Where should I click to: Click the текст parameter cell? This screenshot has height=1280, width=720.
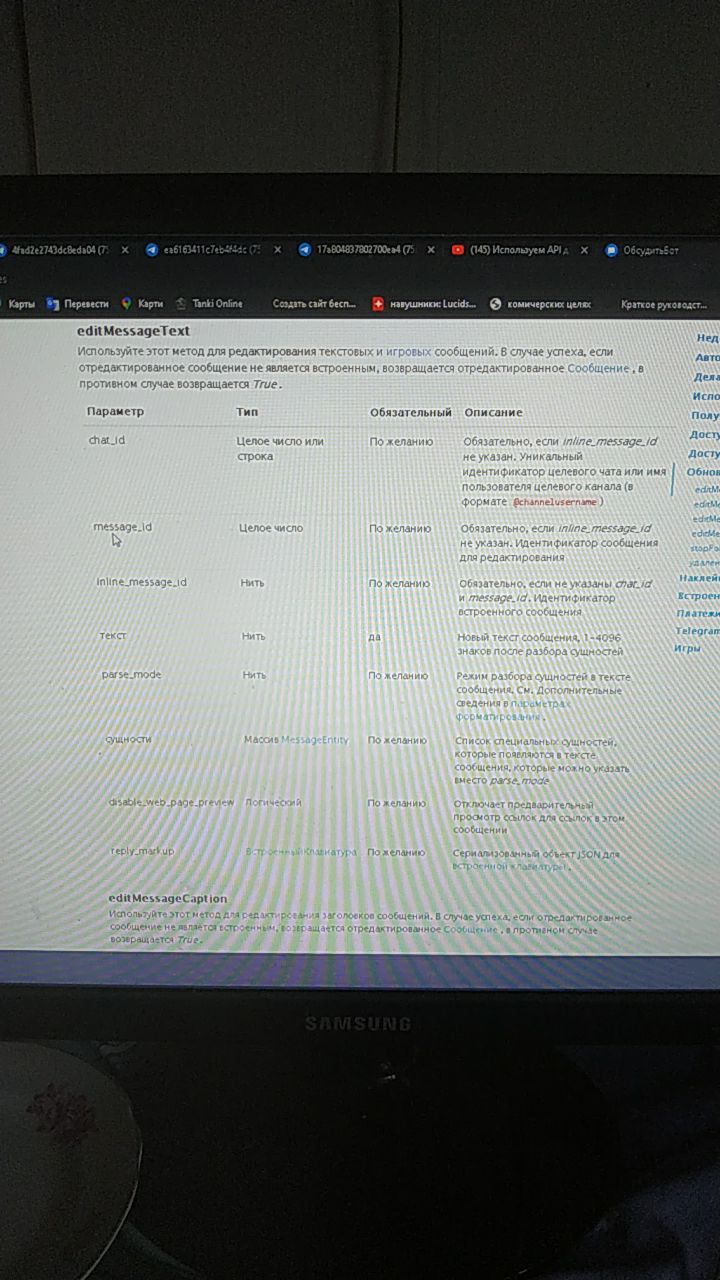coord(112,635)
